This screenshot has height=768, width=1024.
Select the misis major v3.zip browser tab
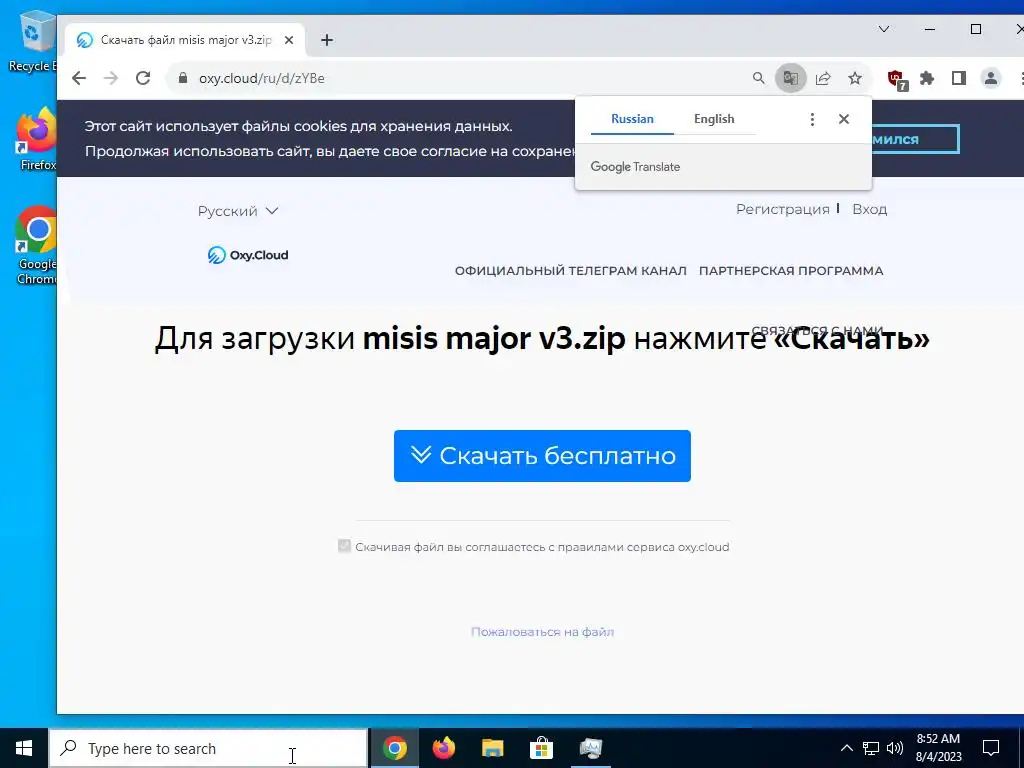point(185,40)
